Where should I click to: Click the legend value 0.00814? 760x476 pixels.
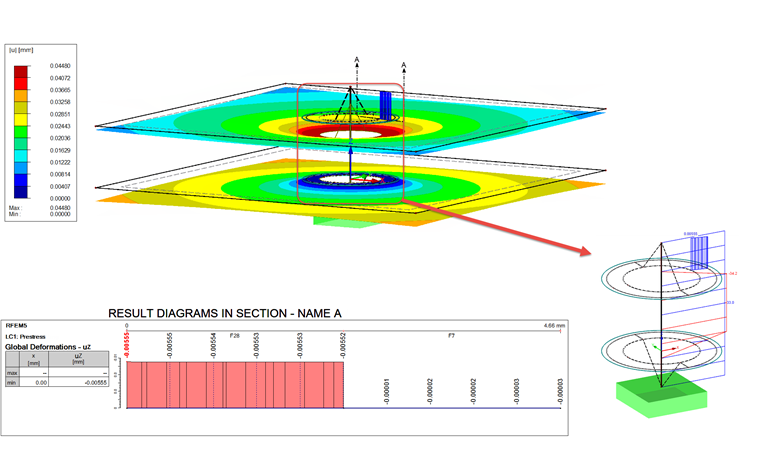click(60, 175)
